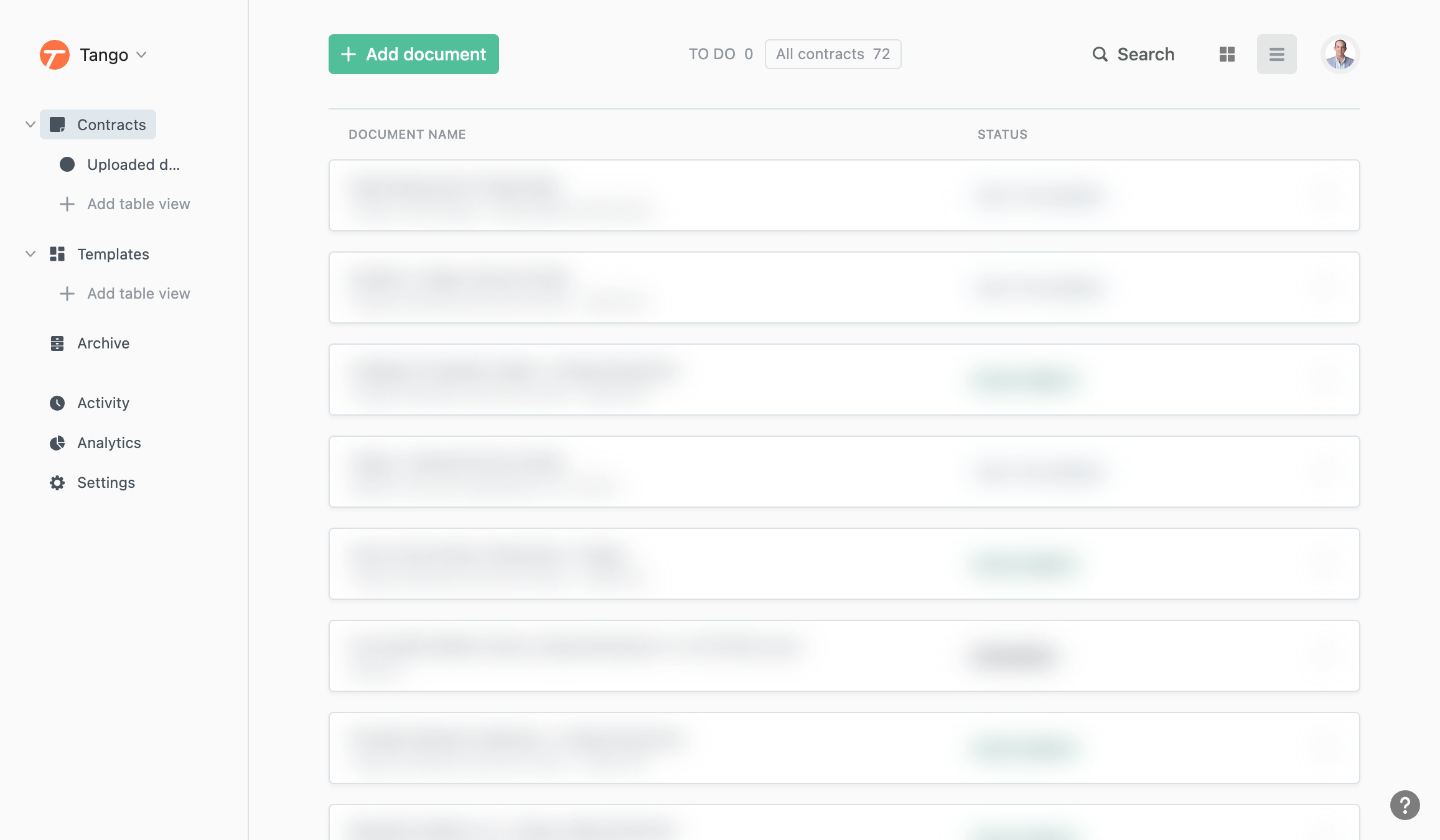
Task: Click the plus icon under Templates
Action: click(67, 294)
